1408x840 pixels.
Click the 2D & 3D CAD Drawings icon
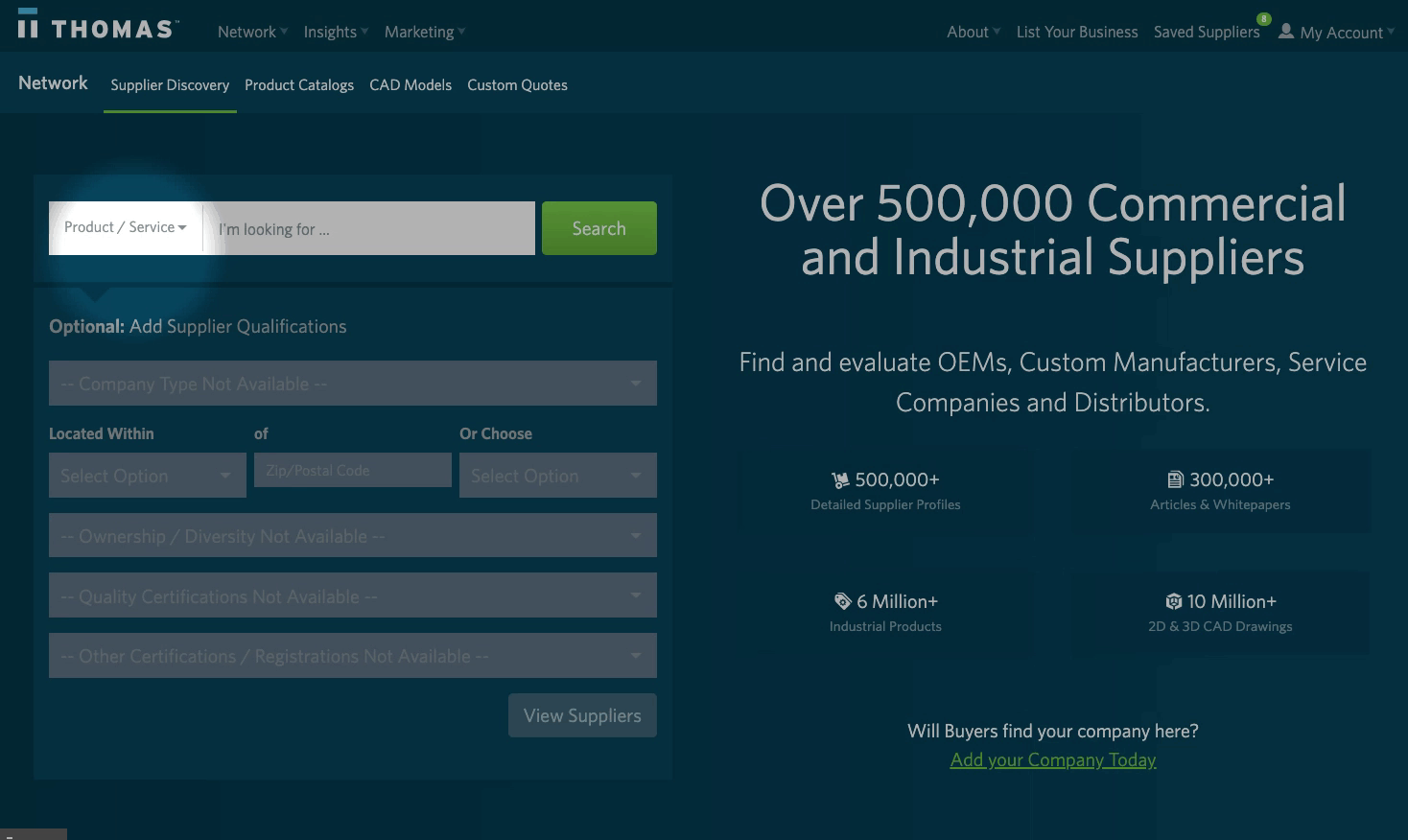pos(1173,601)
